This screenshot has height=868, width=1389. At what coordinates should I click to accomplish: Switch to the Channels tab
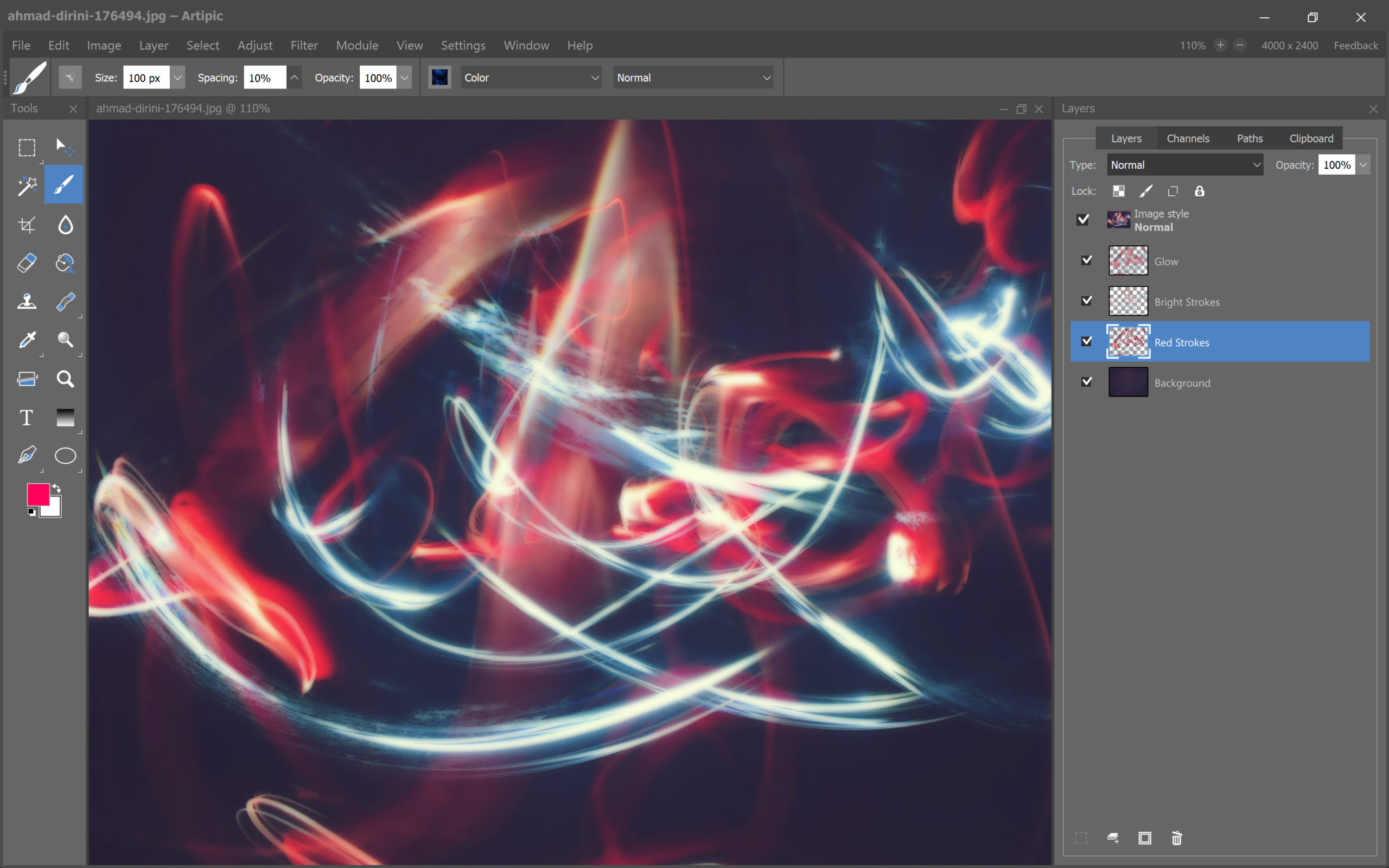coord(1188,138)
